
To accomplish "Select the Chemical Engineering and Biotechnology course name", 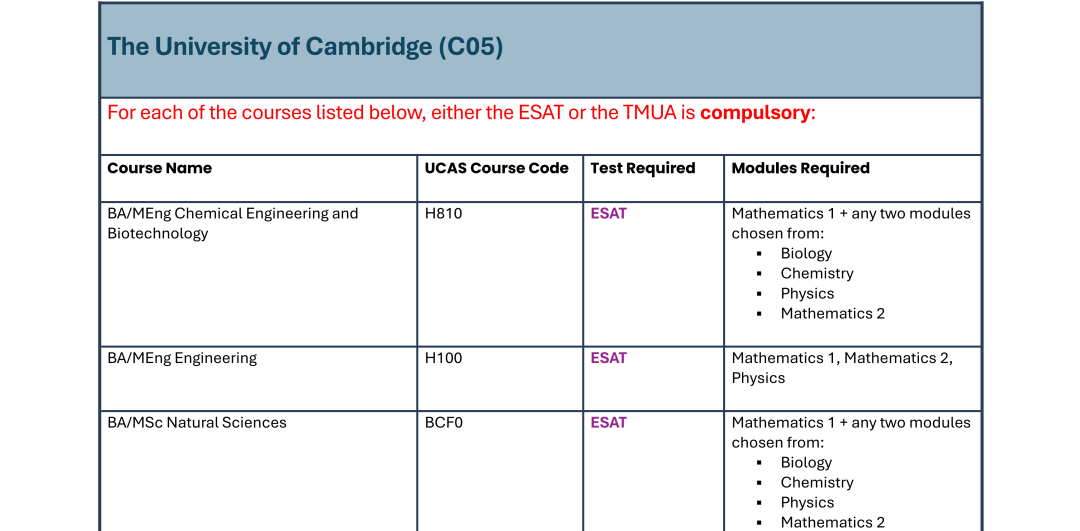I will pos(232,223).
